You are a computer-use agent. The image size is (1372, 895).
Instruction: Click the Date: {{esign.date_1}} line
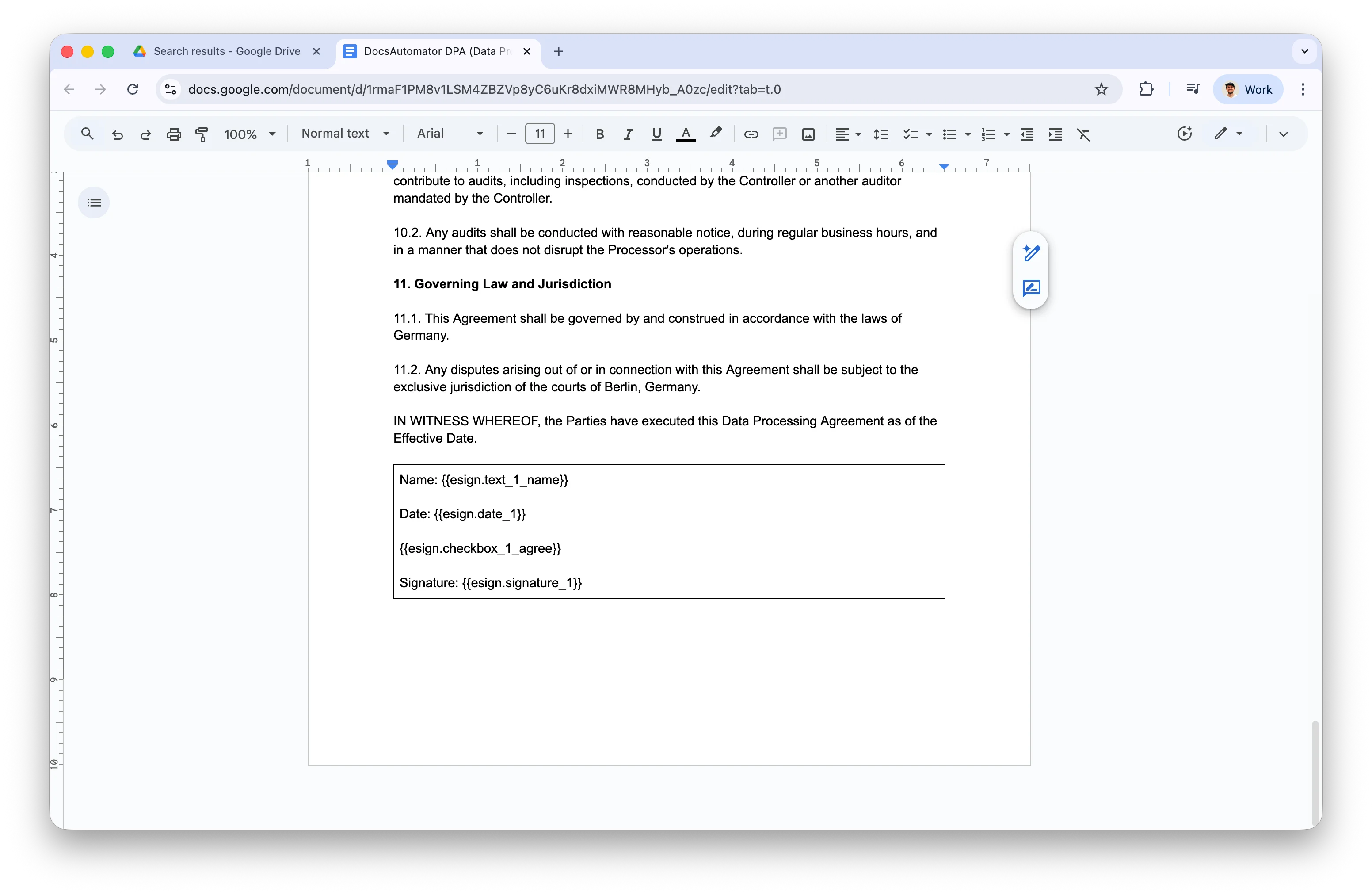(462, 514)
